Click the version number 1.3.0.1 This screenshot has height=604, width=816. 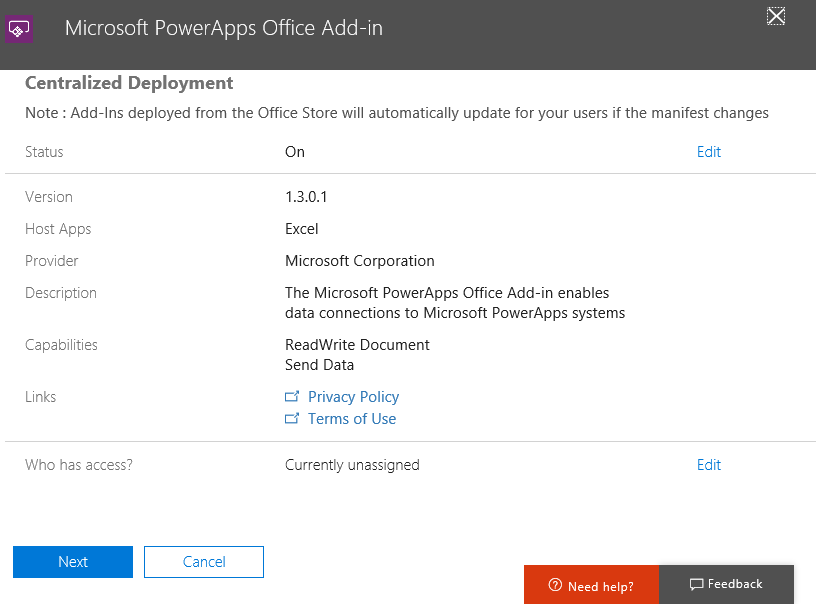click(x=306, y=197)
